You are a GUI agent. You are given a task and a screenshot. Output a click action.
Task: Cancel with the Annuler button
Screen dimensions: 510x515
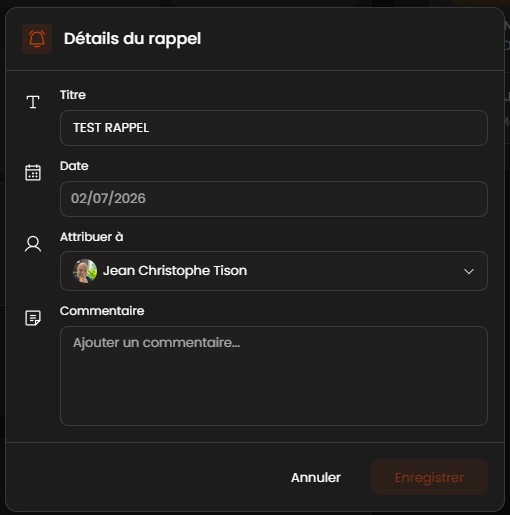coord(316,477)
